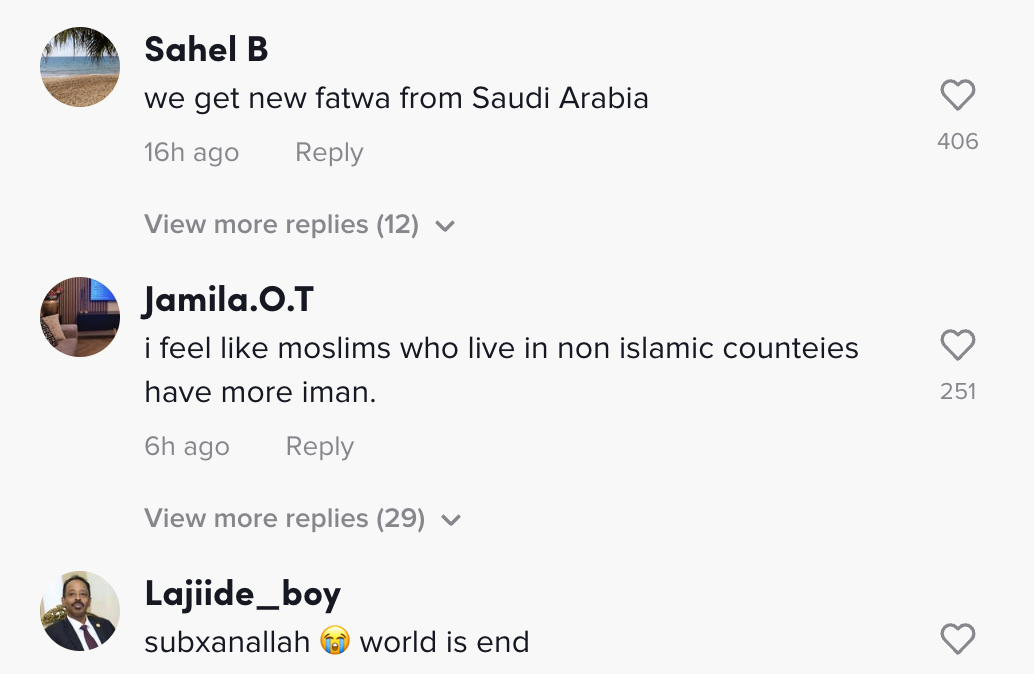The width and height of the screenshot is (1034, 674).
Task: Expand View more replies (12)
Action: [x=281, y=225]
